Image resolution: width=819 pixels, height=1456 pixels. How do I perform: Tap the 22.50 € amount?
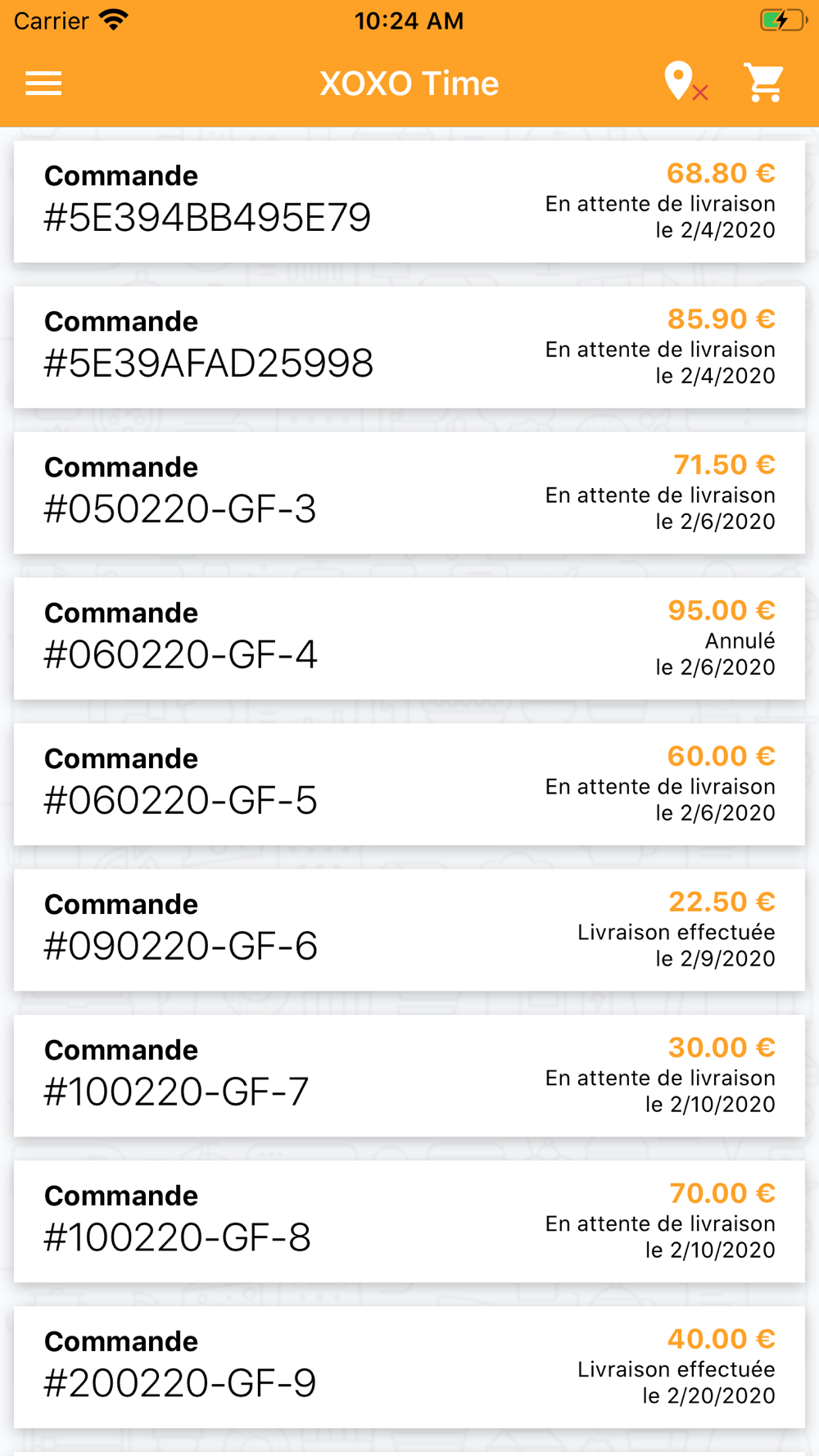click(x=721, y=902)
